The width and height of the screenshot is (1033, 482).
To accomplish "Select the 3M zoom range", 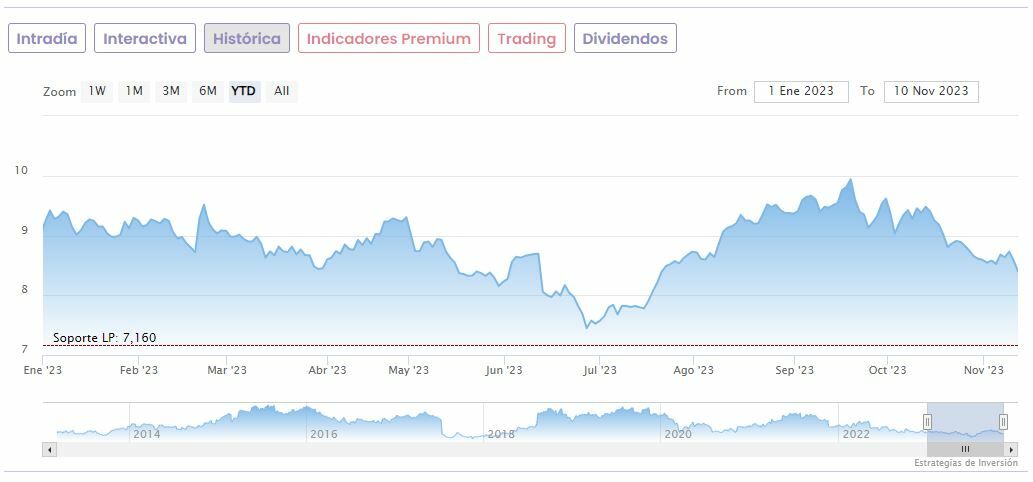I will coord(171,91).
